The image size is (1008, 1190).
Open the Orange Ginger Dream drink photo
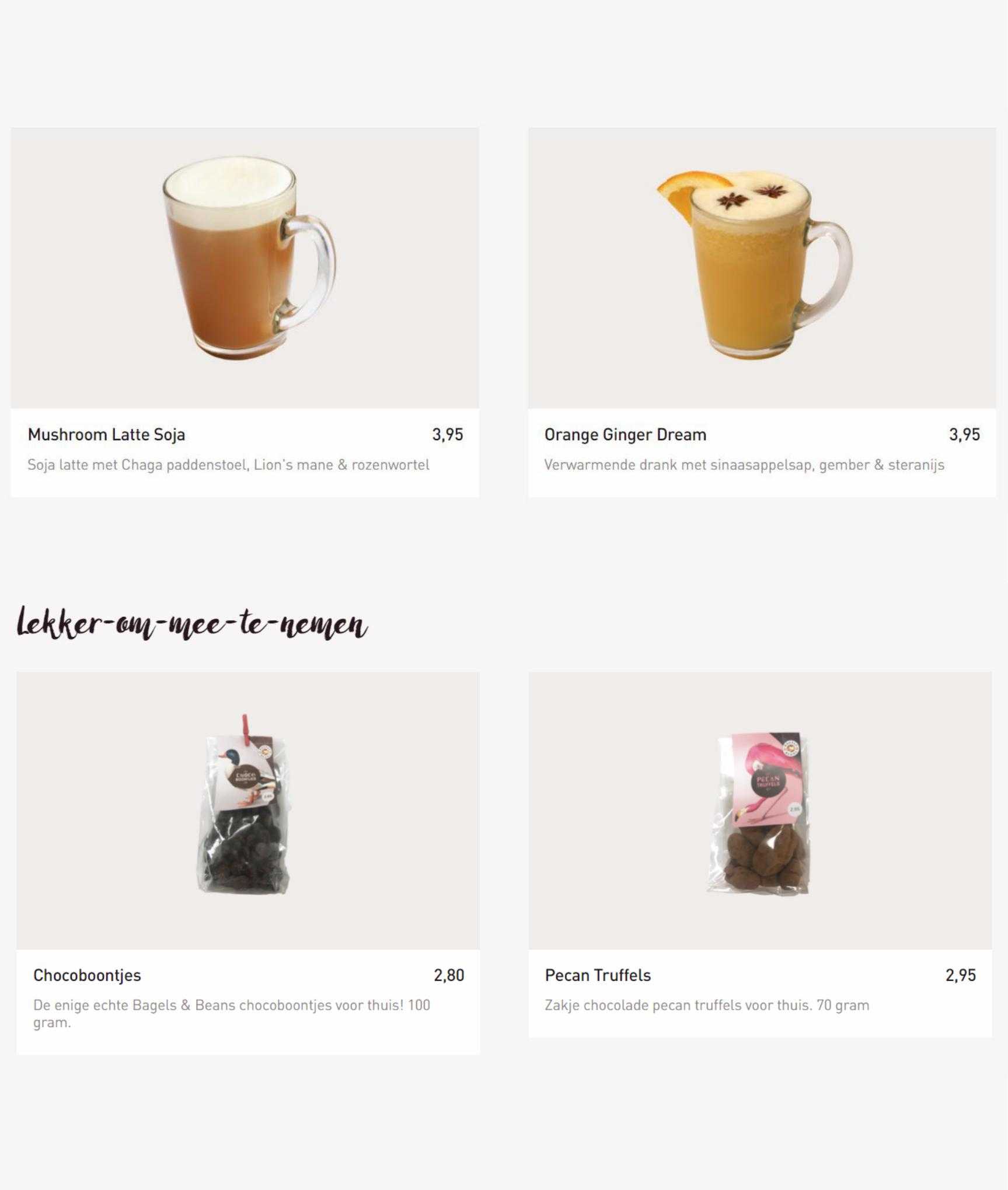[x=762, y=268]
